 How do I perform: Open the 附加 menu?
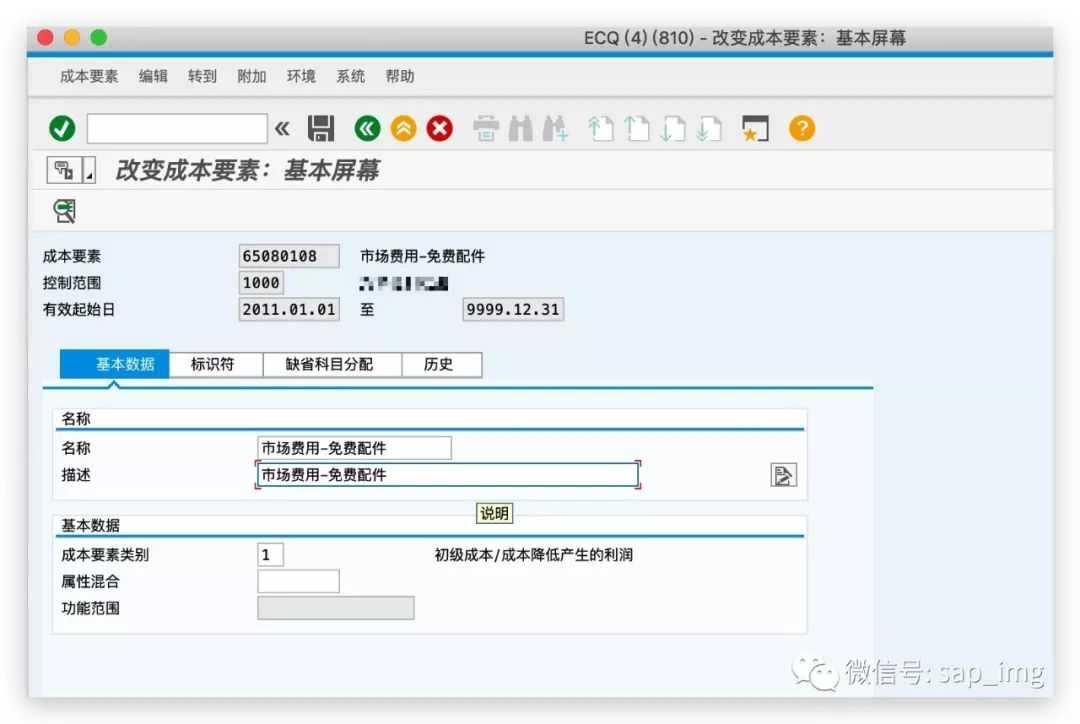point(251,76)
